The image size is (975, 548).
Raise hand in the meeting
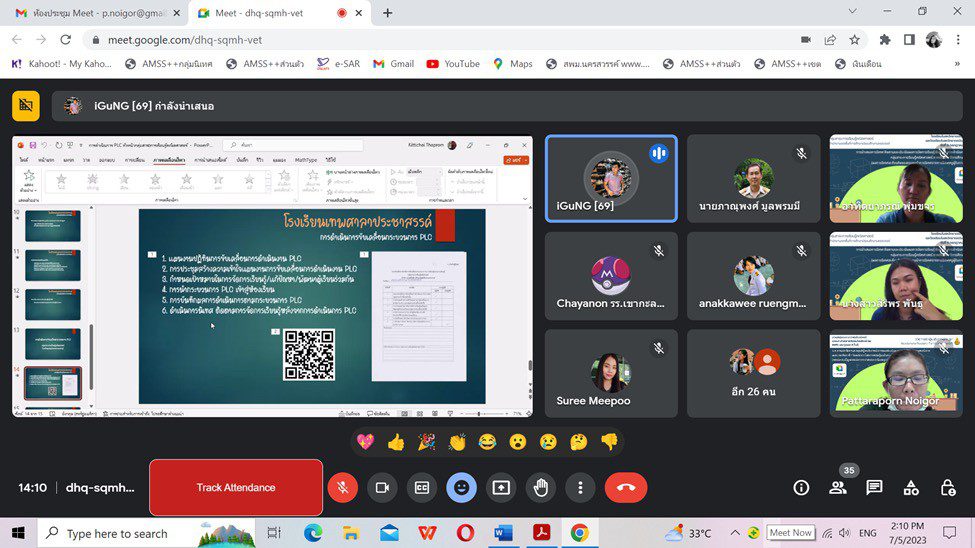coord(541,488)
